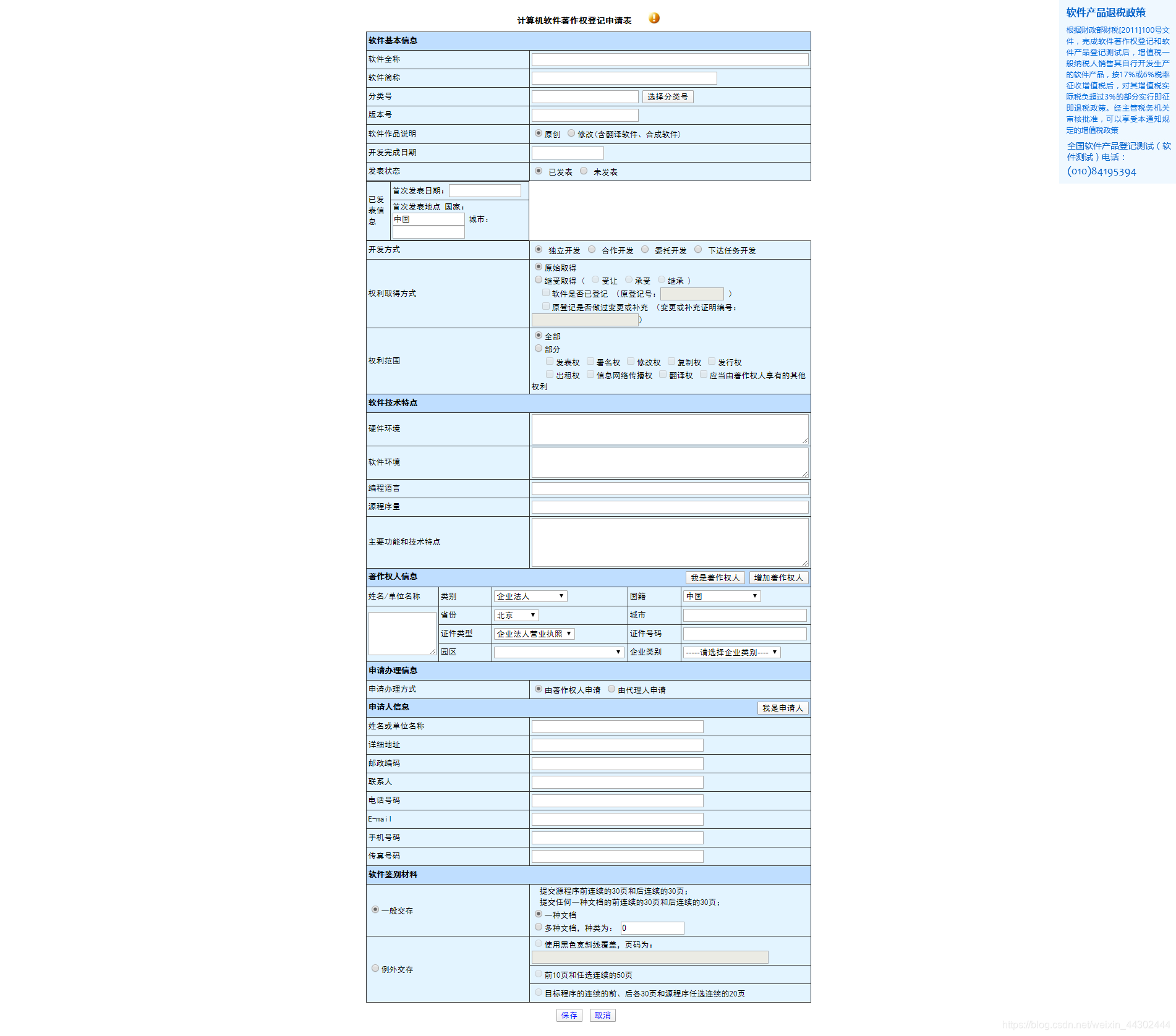This screenshot has height=1036, width=1176.
Task: Click the 姓名/单位名称 text area
Action: pos(403,634)
